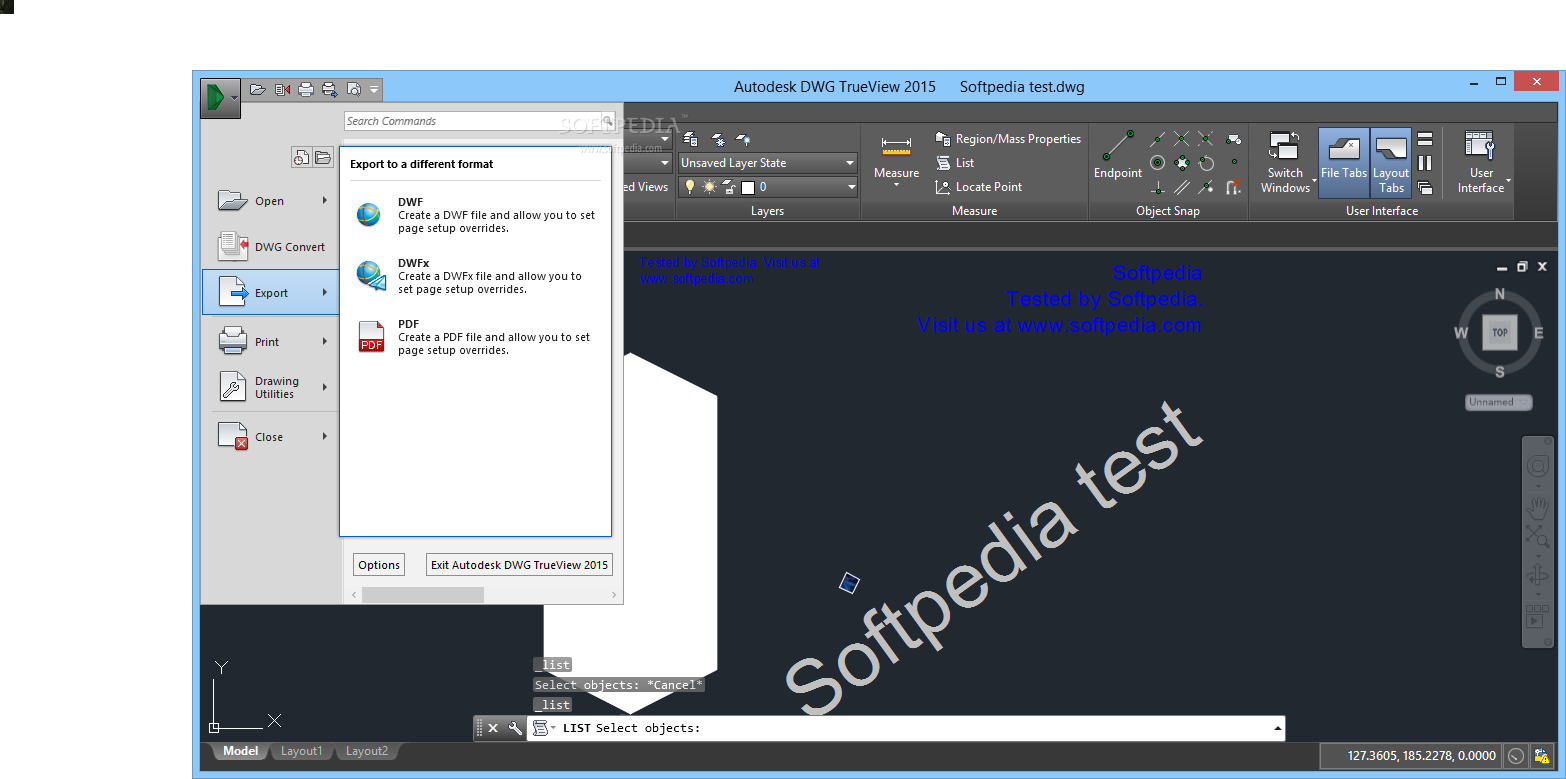The width and height of the screenshot is (1566, 779).
Task: Click the Layer Properties icon in Layers panel
Action: 691,140
